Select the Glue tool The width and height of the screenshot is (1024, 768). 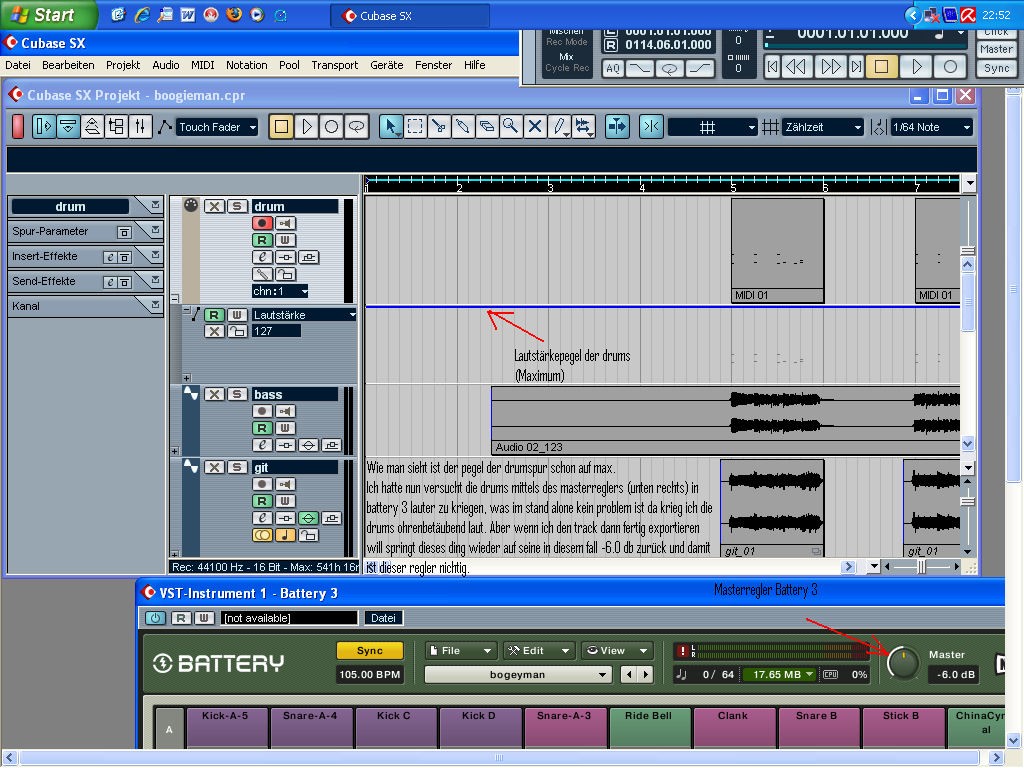(x=463, y=127)
